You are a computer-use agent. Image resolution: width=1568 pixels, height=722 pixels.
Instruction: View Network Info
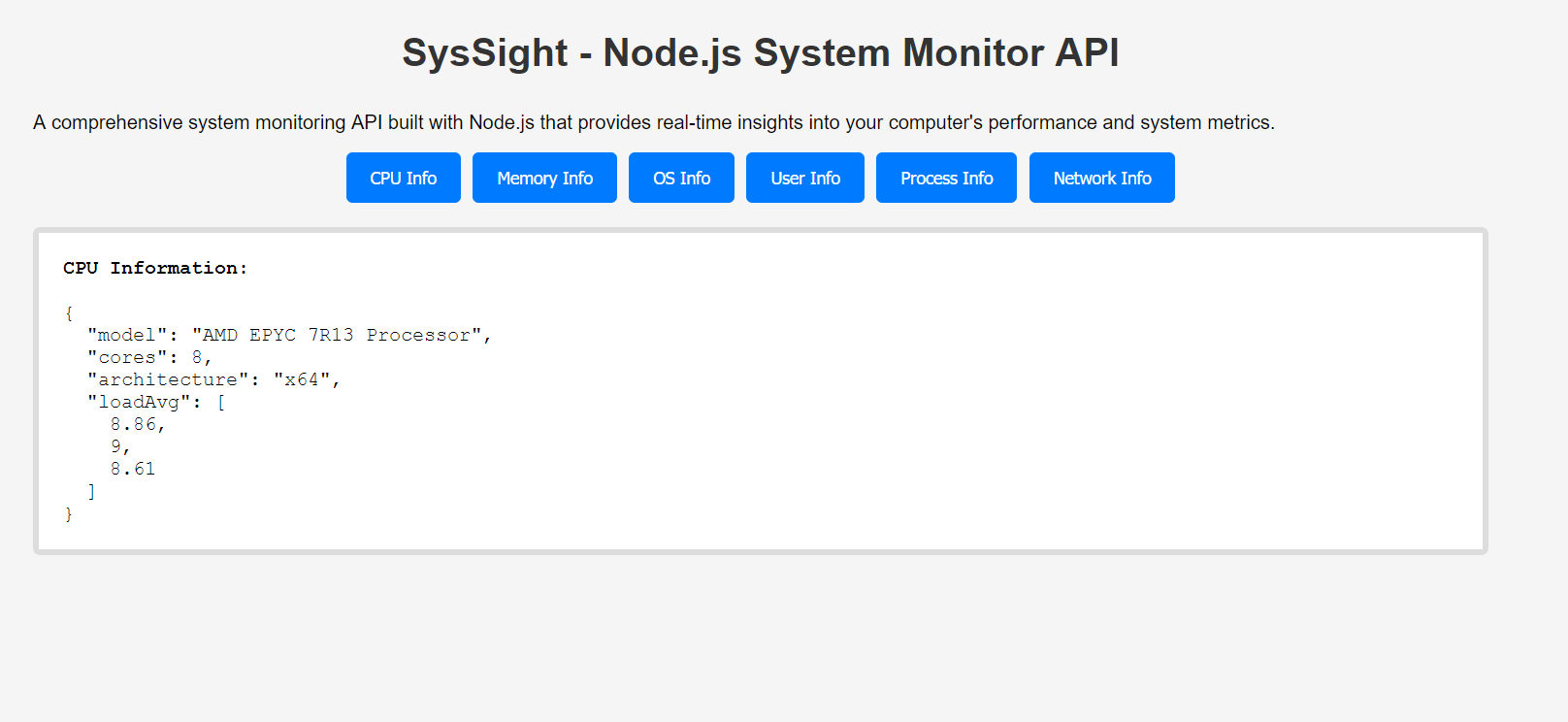[1102, 178]
